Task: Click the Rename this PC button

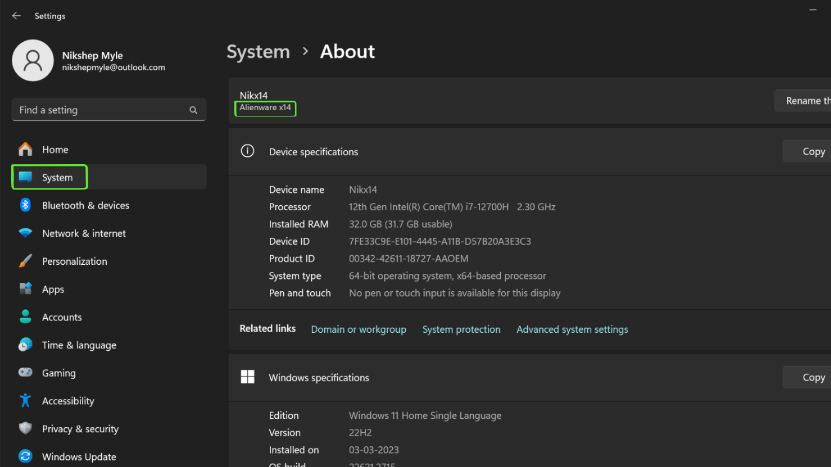Action: click(x=804, y=101)
